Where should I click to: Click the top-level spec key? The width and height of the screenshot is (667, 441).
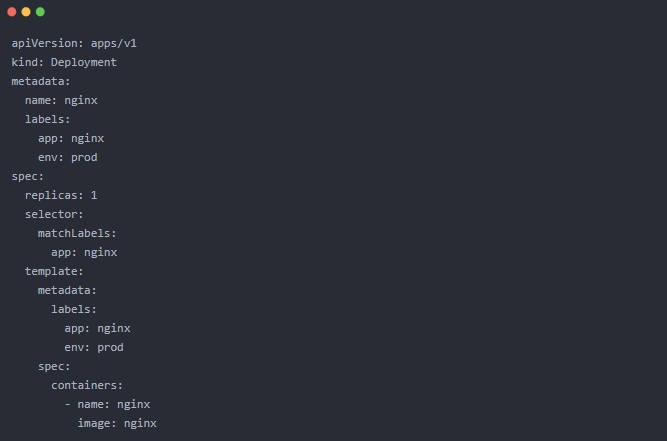[x=28, y=176]
